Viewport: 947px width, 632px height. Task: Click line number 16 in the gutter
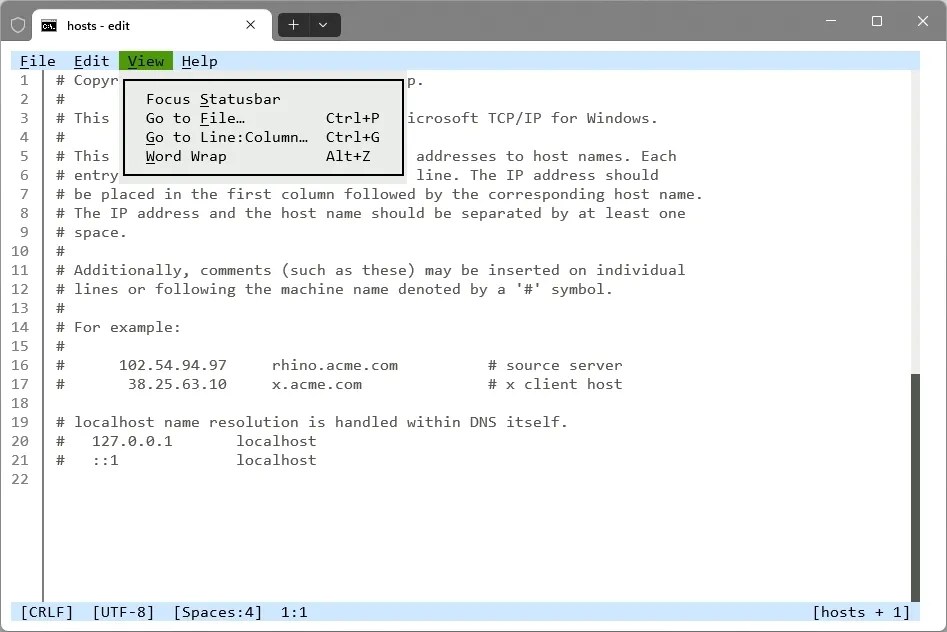point(20,365)
